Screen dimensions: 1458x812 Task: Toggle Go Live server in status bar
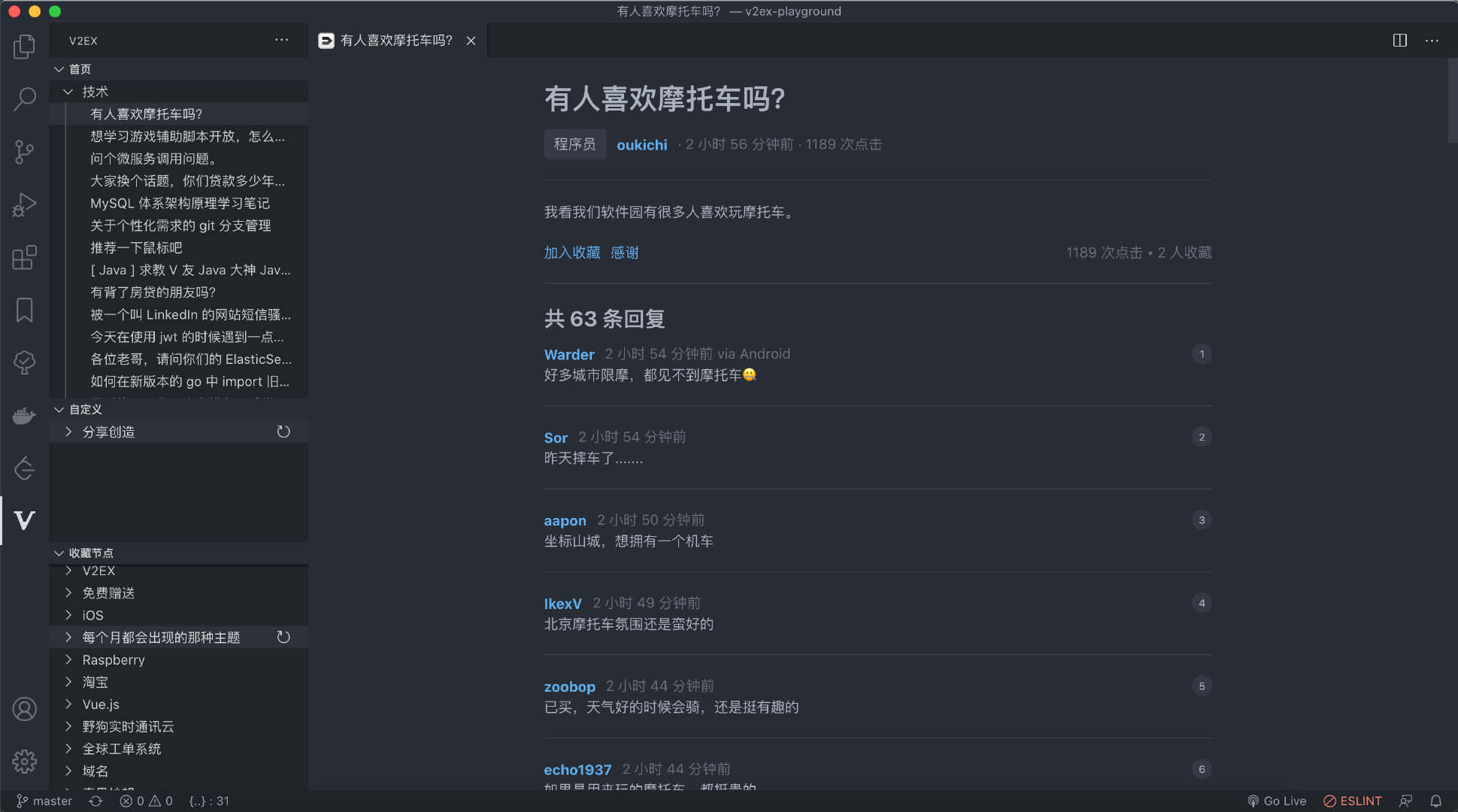[1277, 801]
